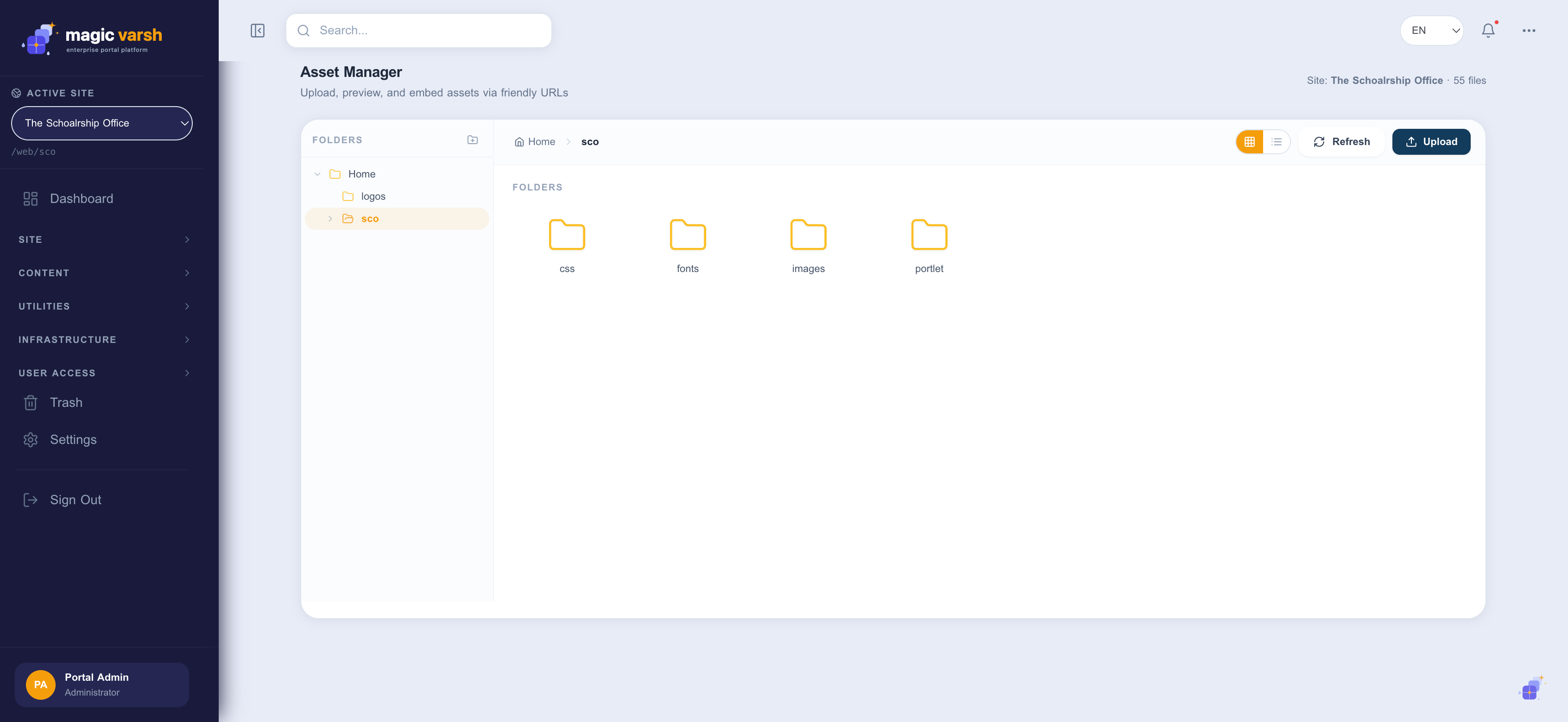Click the Refresh button
Viewport: 1568px width, 722px height.
click(1341, 142)
